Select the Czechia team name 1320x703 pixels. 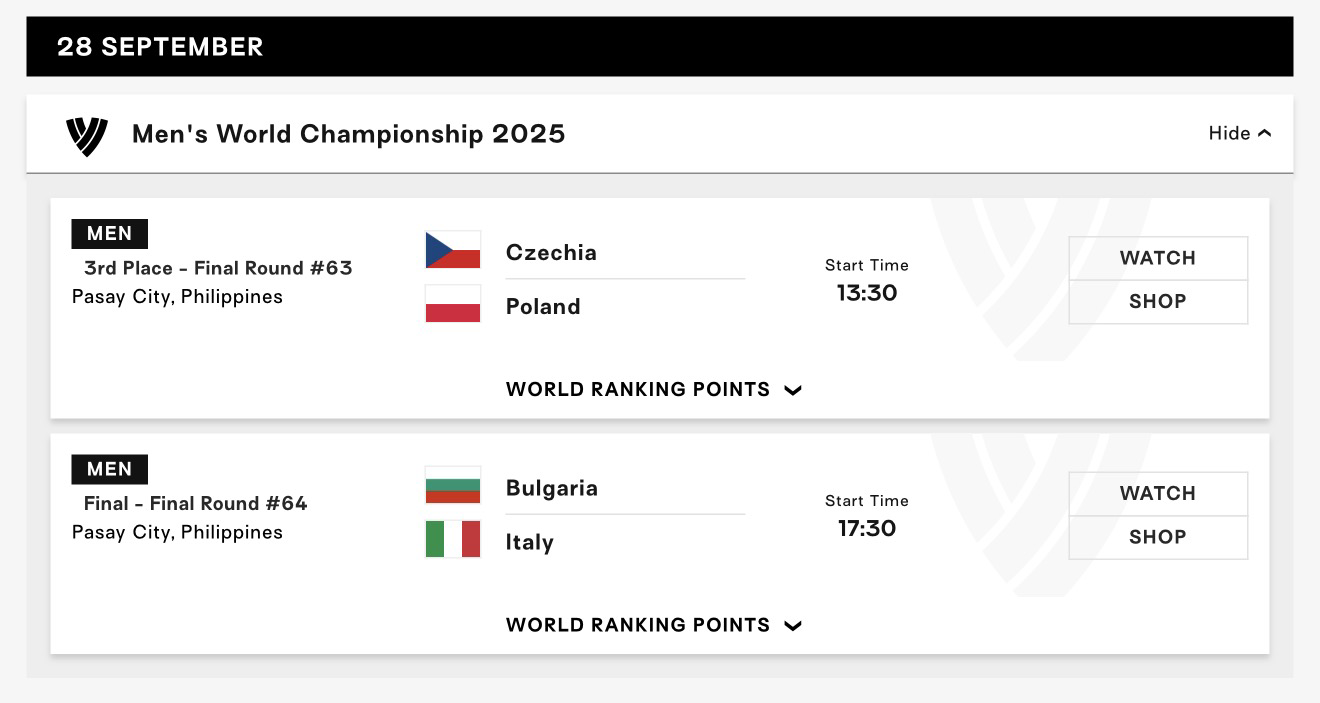click(551, 252)
